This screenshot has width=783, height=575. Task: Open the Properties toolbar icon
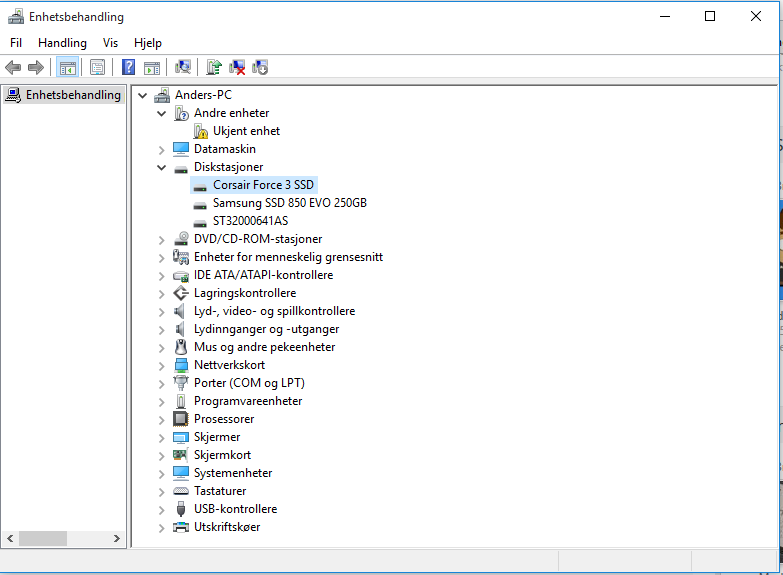pos(97,67)
